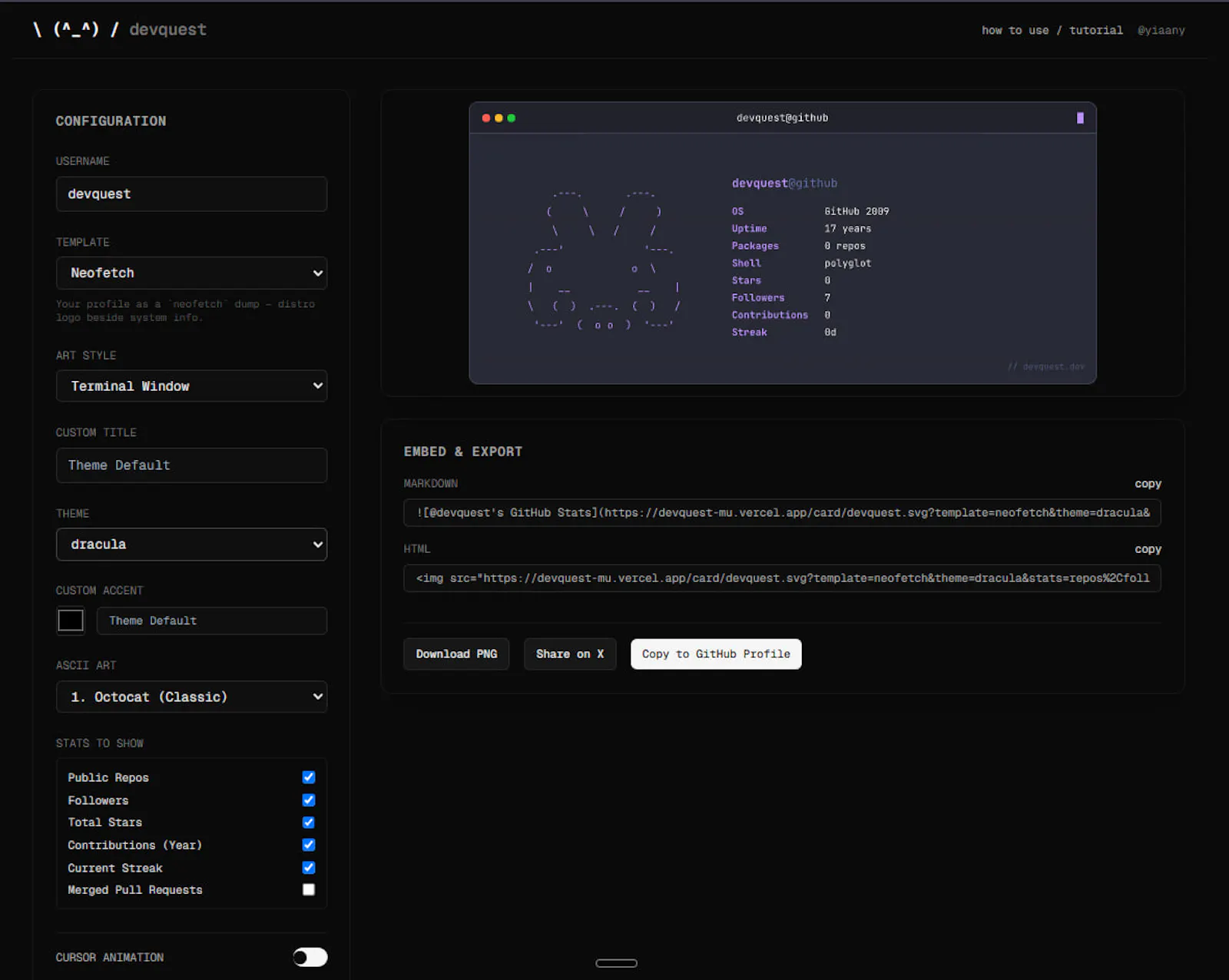
Task: Click the 'Packages' label in terminal preview
Action: [754, 246]
